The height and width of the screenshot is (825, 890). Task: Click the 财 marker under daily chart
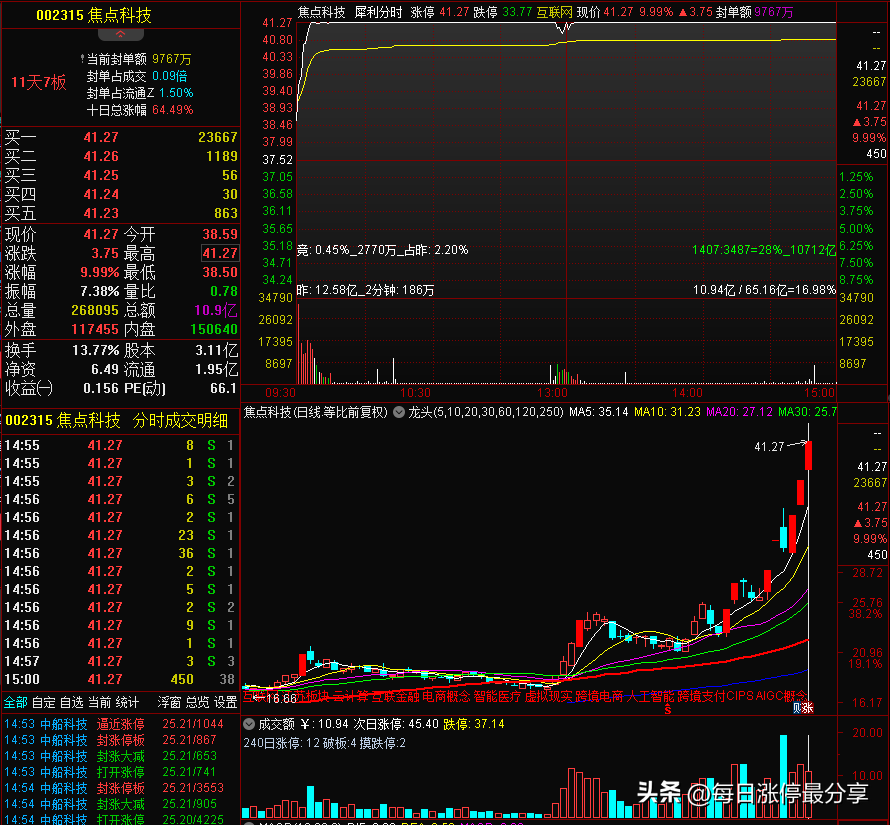[x=797, y=707]
